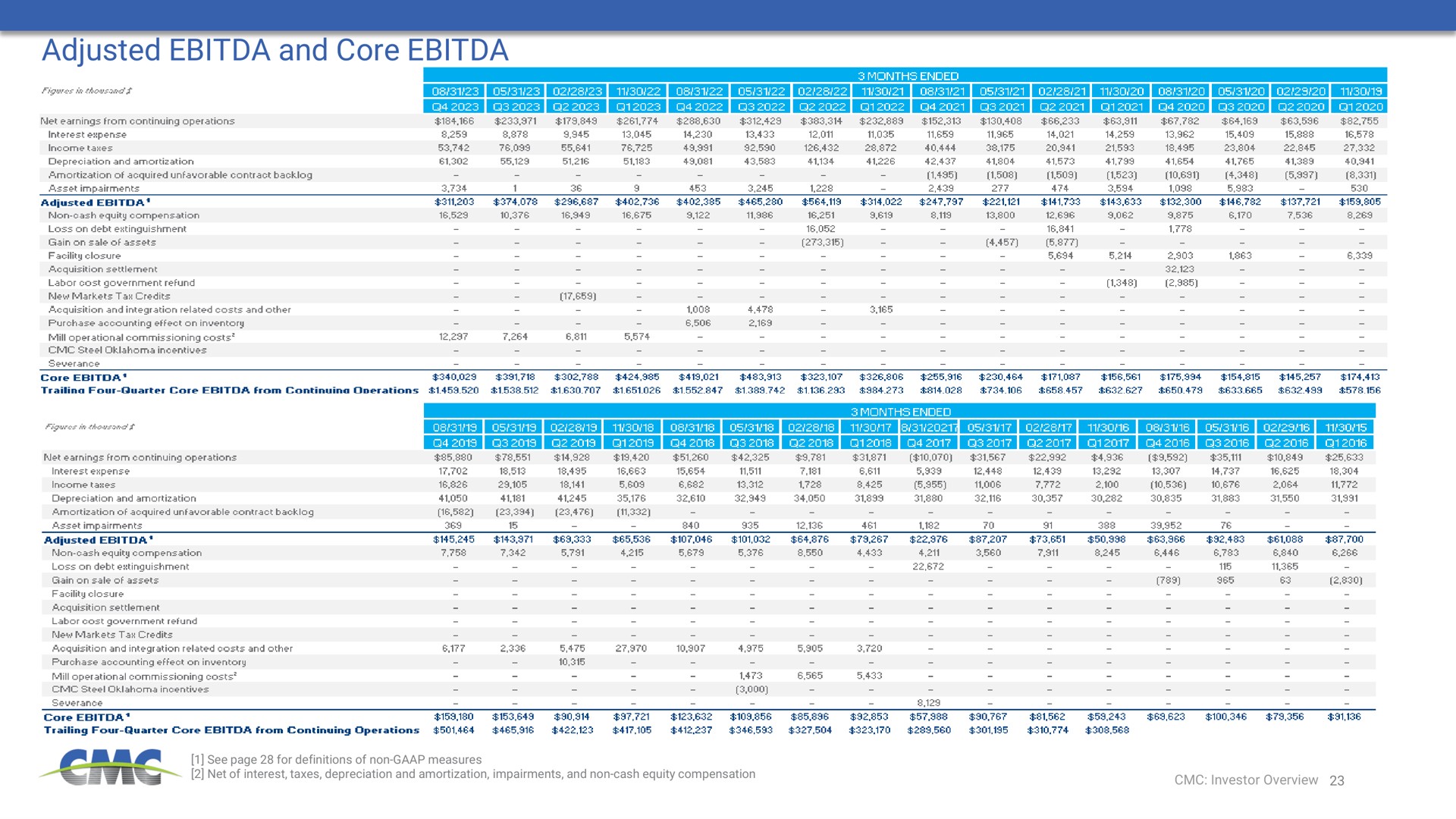Select severance value '8,129'
Screen dimensions: 1456x819
coord(929,703)
